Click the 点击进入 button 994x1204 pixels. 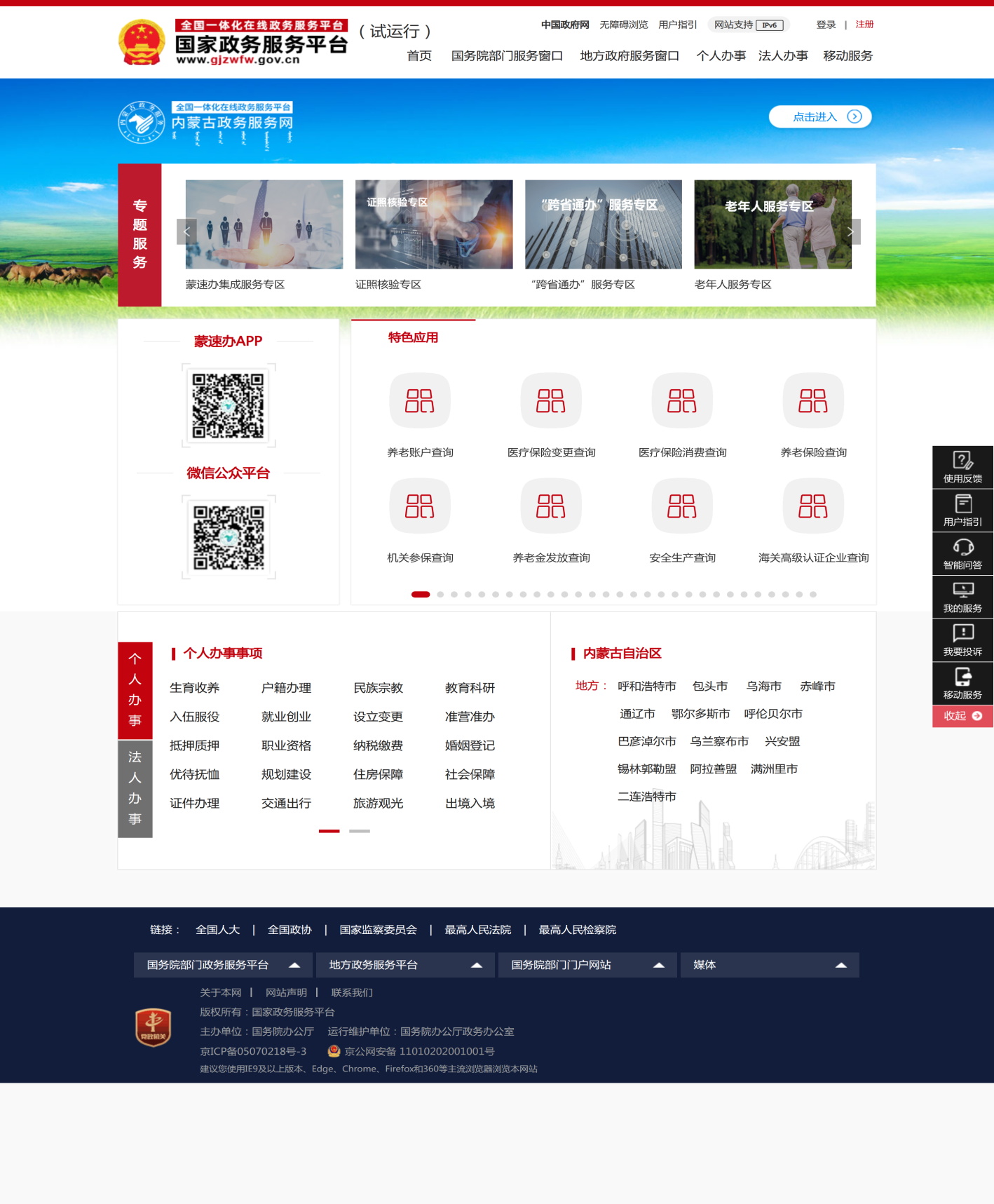[x=820, y=116]
